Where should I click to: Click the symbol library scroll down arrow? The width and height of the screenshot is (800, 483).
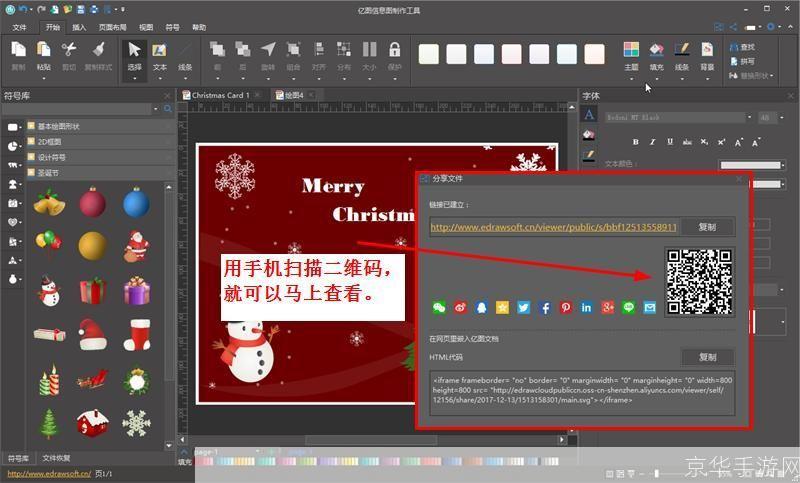169,445
